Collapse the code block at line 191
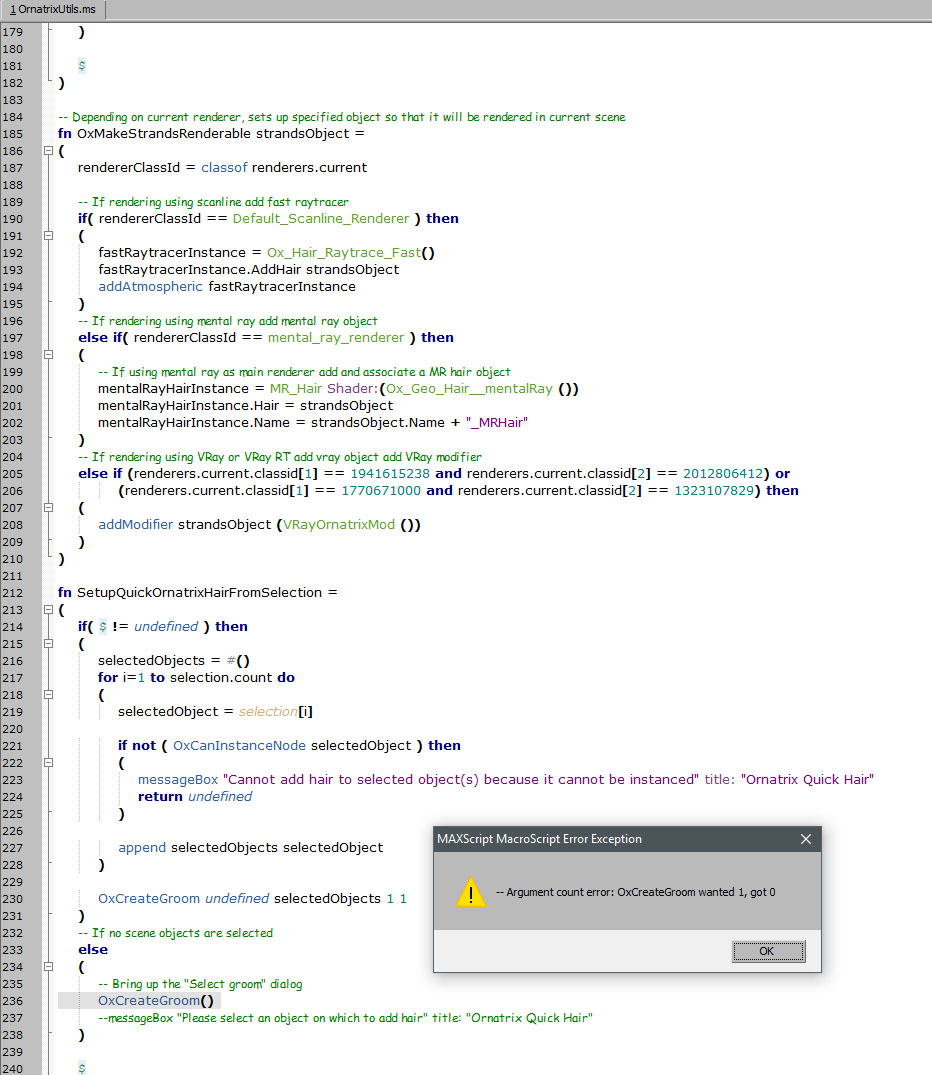This screenshot has height=1075, width=932. (47, 235)
